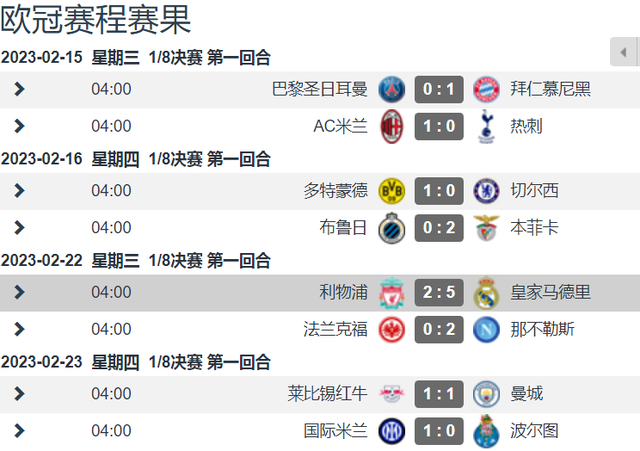The height and width of the screenshot is (451, 640).
Task: Click the Inter Milan crest
Action: 391,431
